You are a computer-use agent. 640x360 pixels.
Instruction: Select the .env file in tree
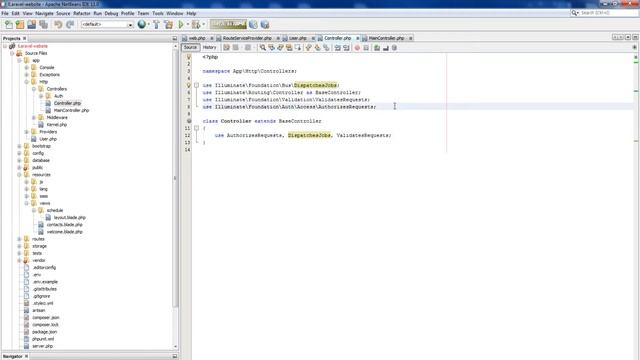[37, 275]
